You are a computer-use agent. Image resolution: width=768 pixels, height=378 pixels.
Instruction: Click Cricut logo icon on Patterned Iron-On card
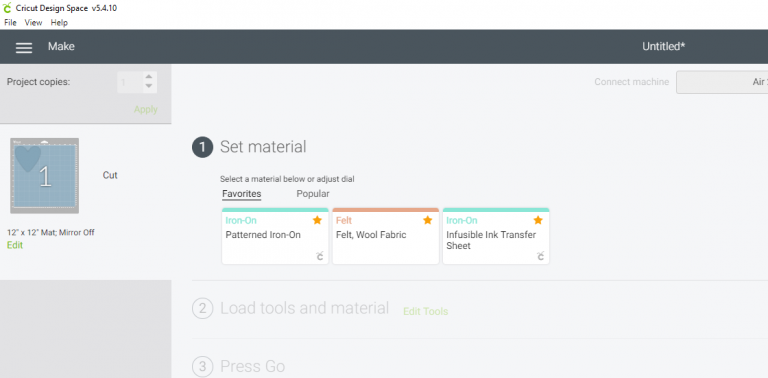point(319,256)
